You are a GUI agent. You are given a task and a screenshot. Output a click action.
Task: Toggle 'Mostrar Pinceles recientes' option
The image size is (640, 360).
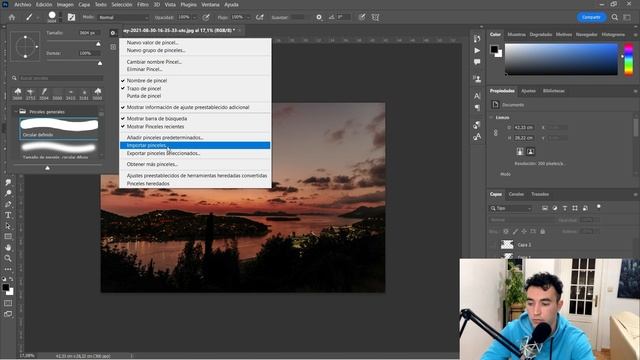click(195, 127)
